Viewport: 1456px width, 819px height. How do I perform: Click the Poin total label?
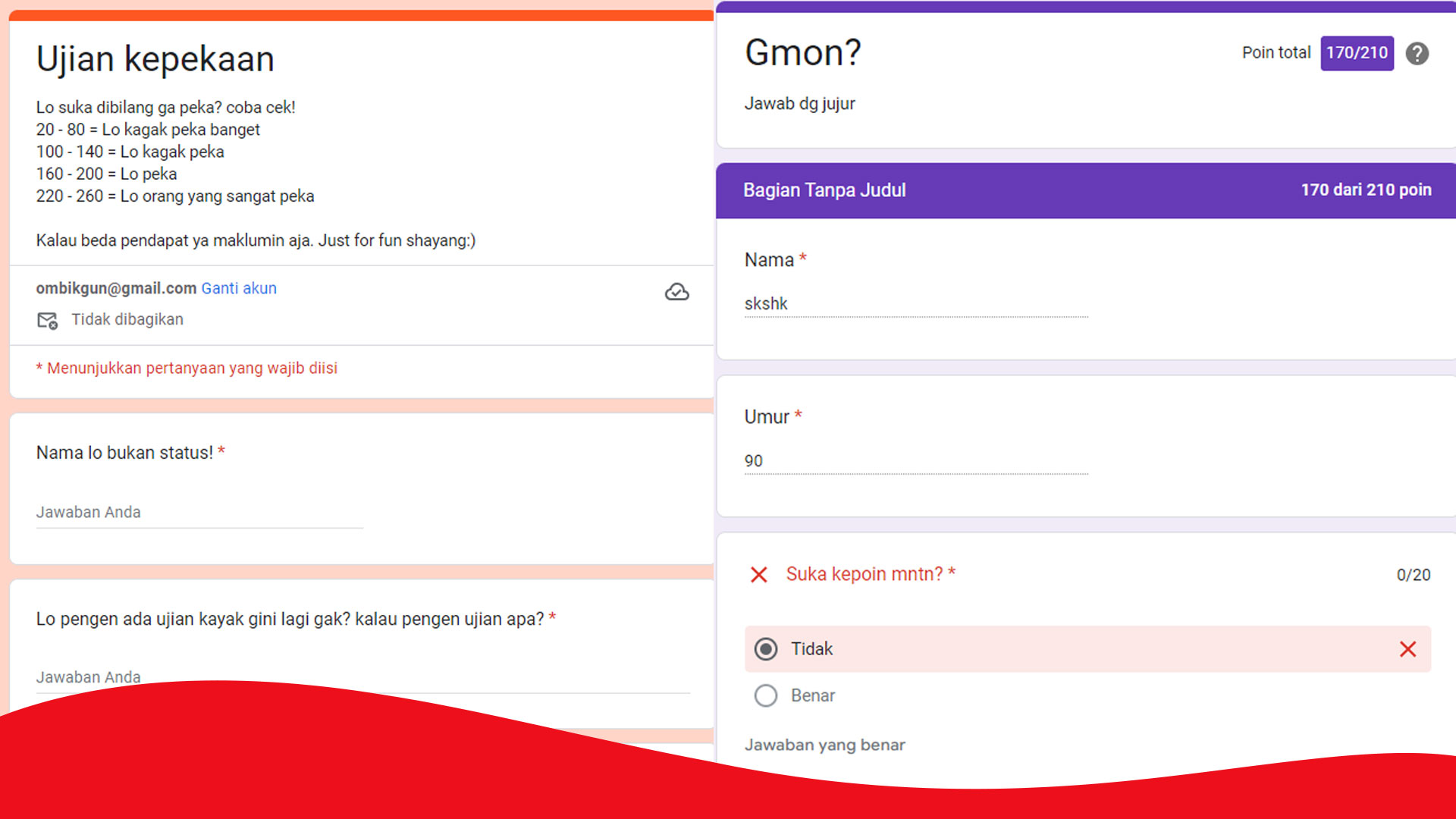point(1276,53)
